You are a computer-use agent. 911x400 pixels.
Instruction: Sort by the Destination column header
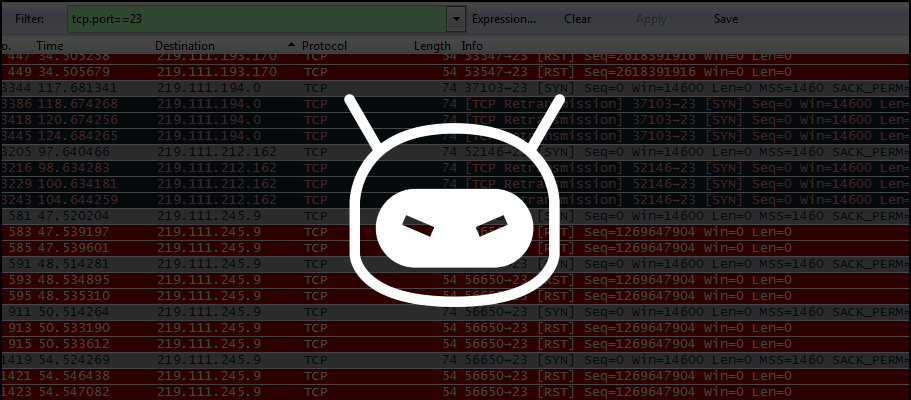coord(185,45)
